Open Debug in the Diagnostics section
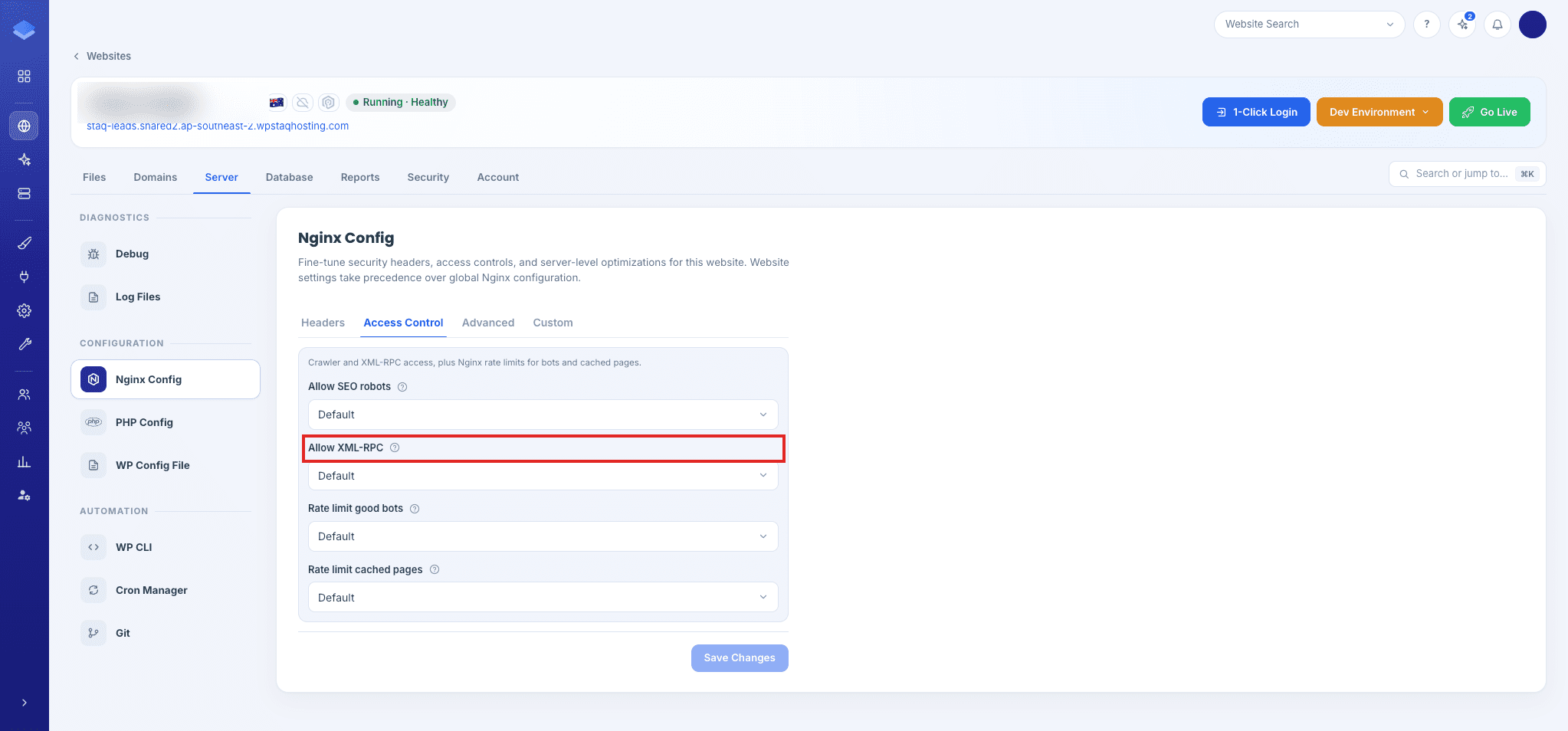This screenshot has width=1568, height=731. tap(165, 254)
